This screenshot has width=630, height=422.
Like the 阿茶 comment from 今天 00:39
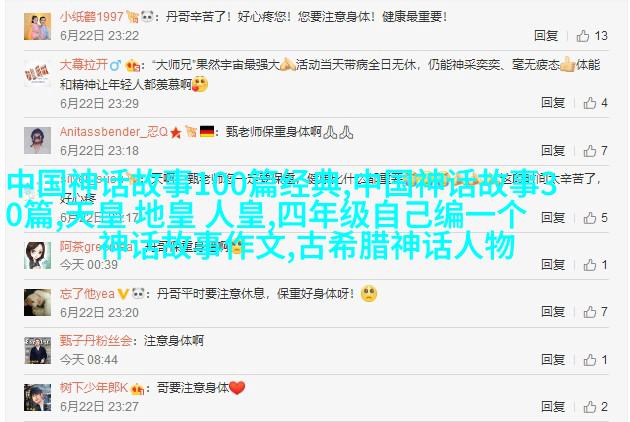[x=589, y=265]
